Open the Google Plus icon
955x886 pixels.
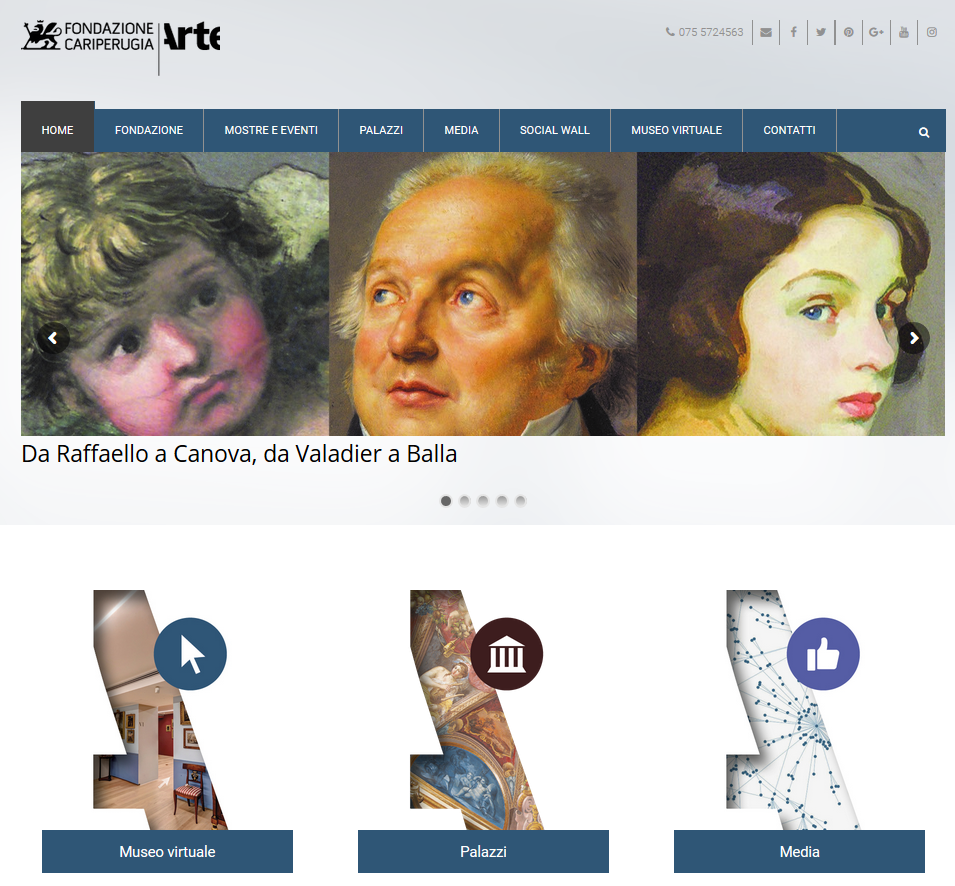[x=876, y=32]
